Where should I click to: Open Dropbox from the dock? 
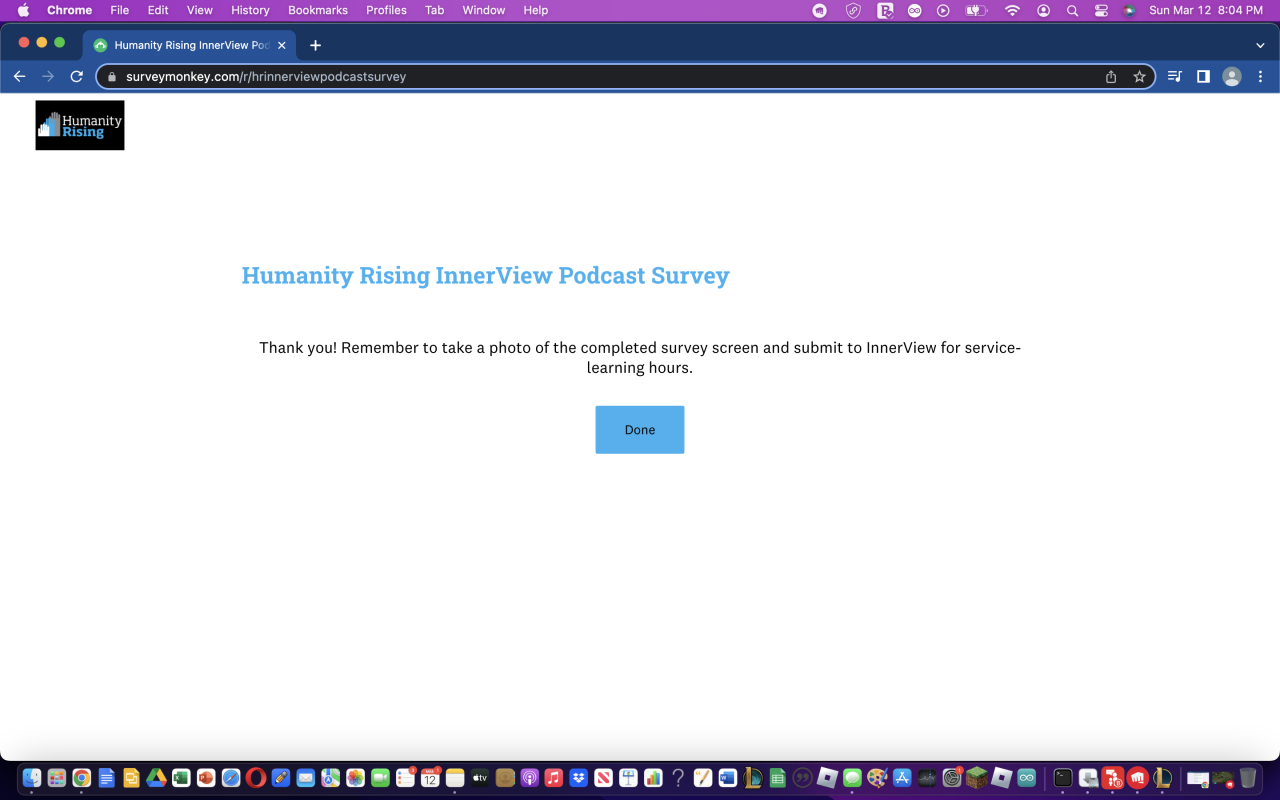click(x=579, y=778)
